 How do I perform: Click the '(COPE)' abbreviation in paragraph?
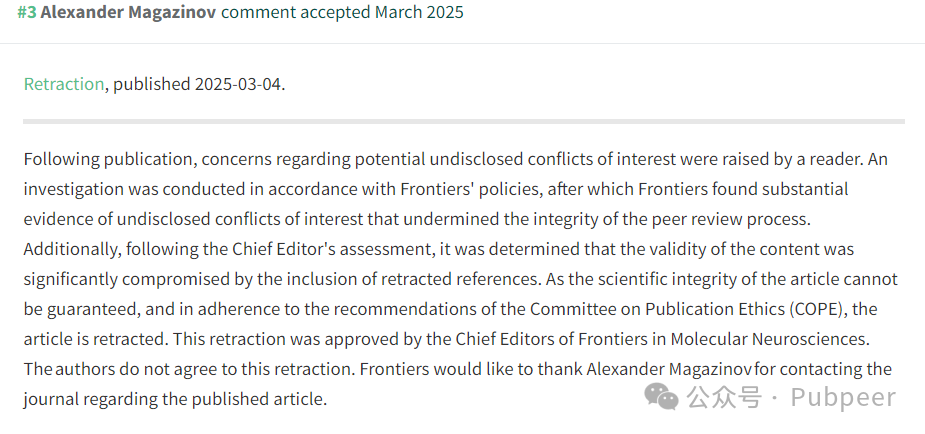[x=815, y=309]
